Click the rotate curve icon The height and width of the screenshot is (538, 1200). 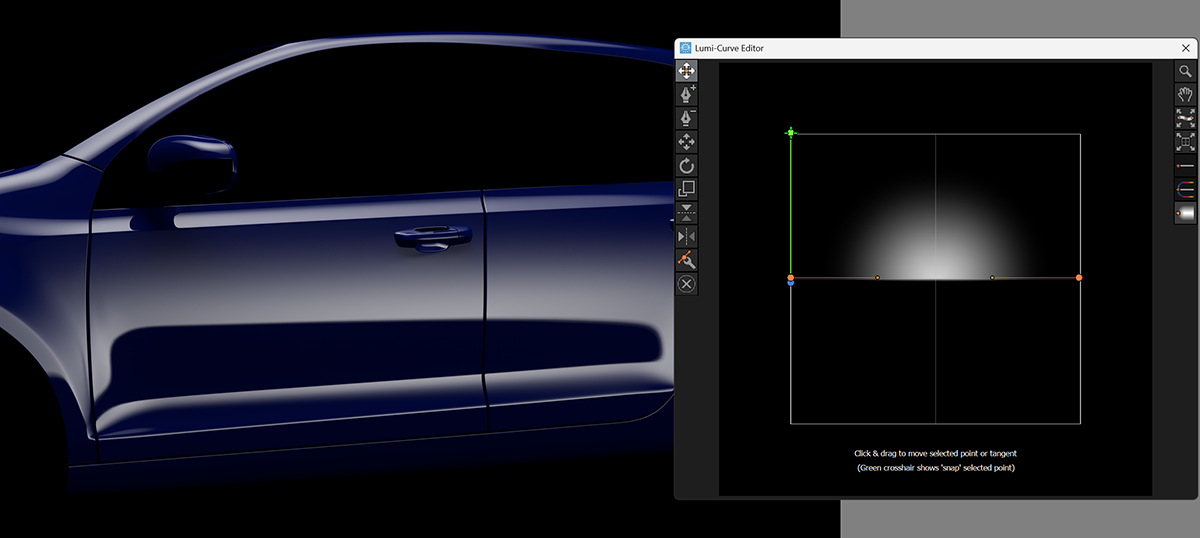(x=687, y=166)
